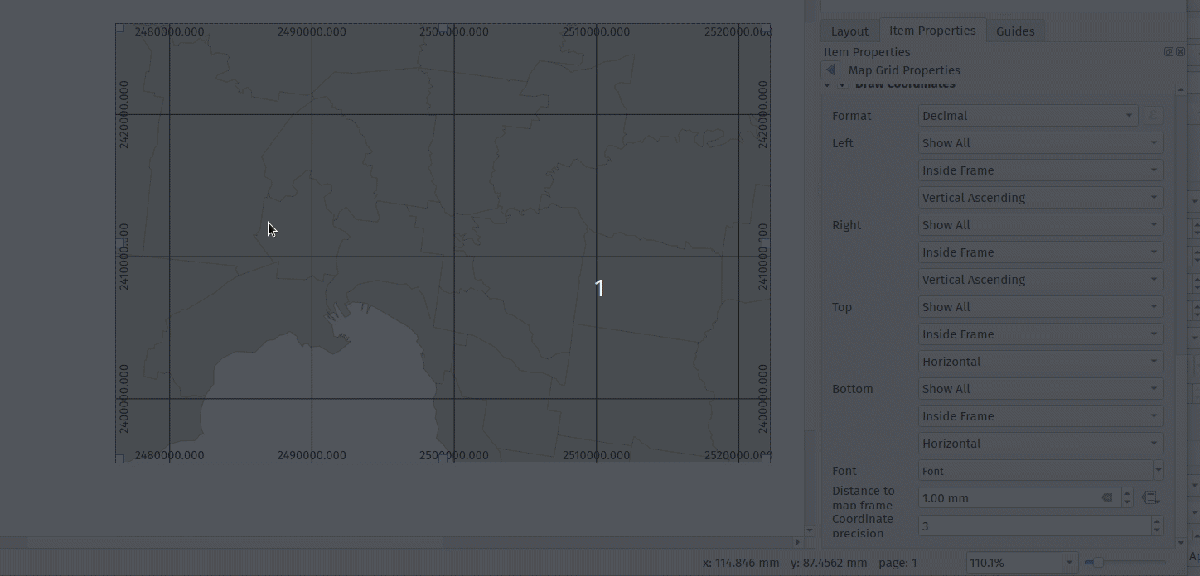Undock the Item Properties panel

(1168, 52)
